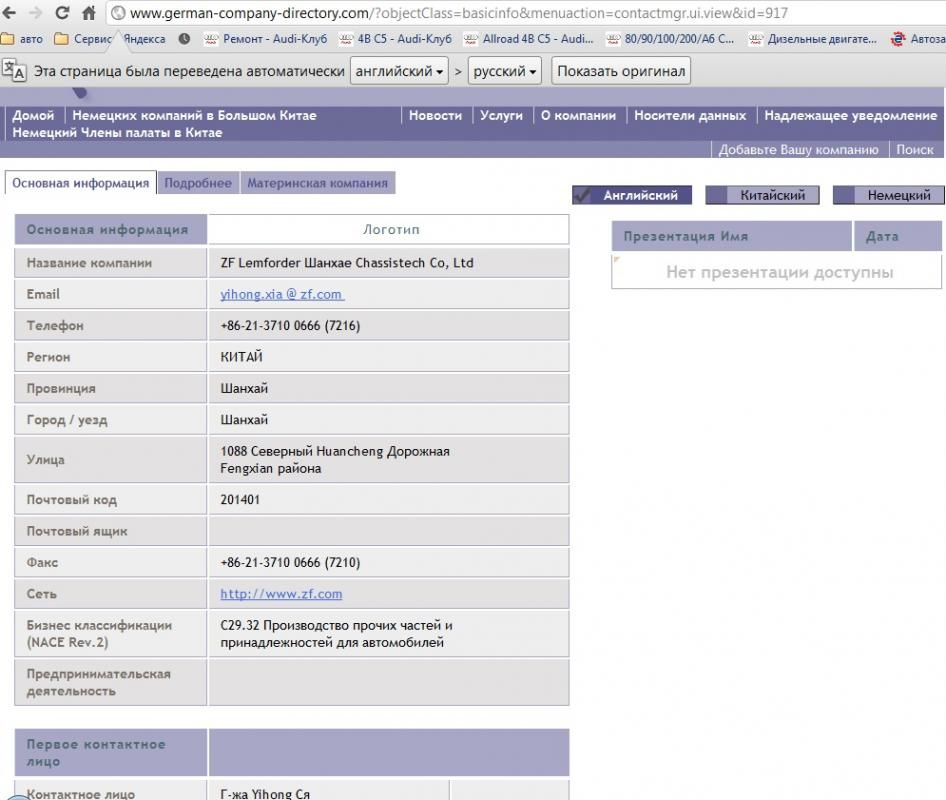Click postal code value '201401'
Viewport: 946px width, 800px height.
click(240, 500)
